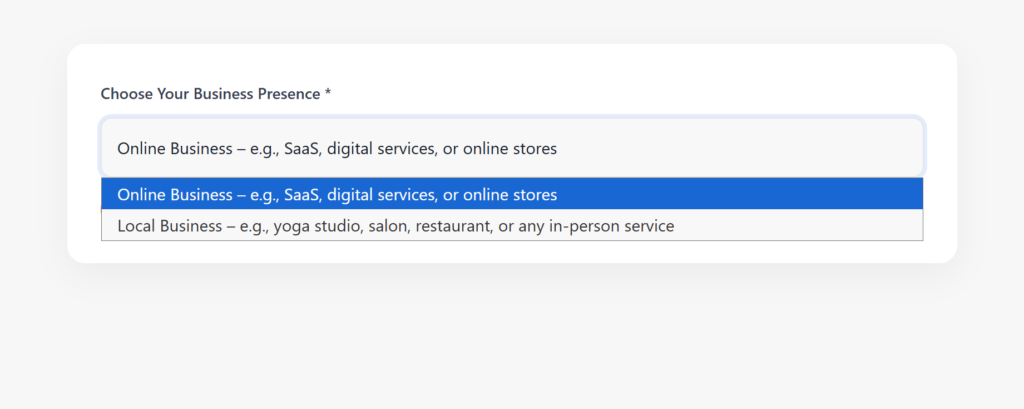Pick the option mentioning yoga studio
The width and height of the screenshot is (1024, 409).
tap(395, 226)
